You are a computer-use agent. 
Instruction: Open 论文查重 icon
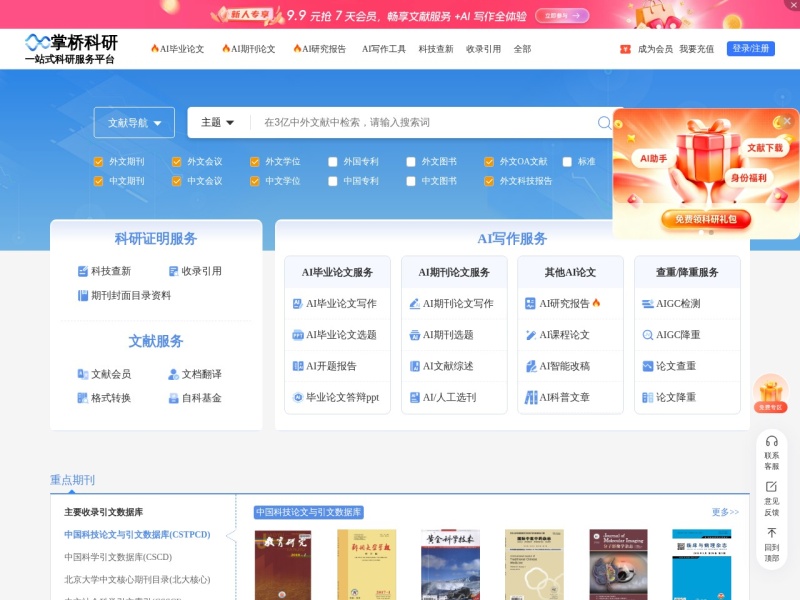(647, 366)
